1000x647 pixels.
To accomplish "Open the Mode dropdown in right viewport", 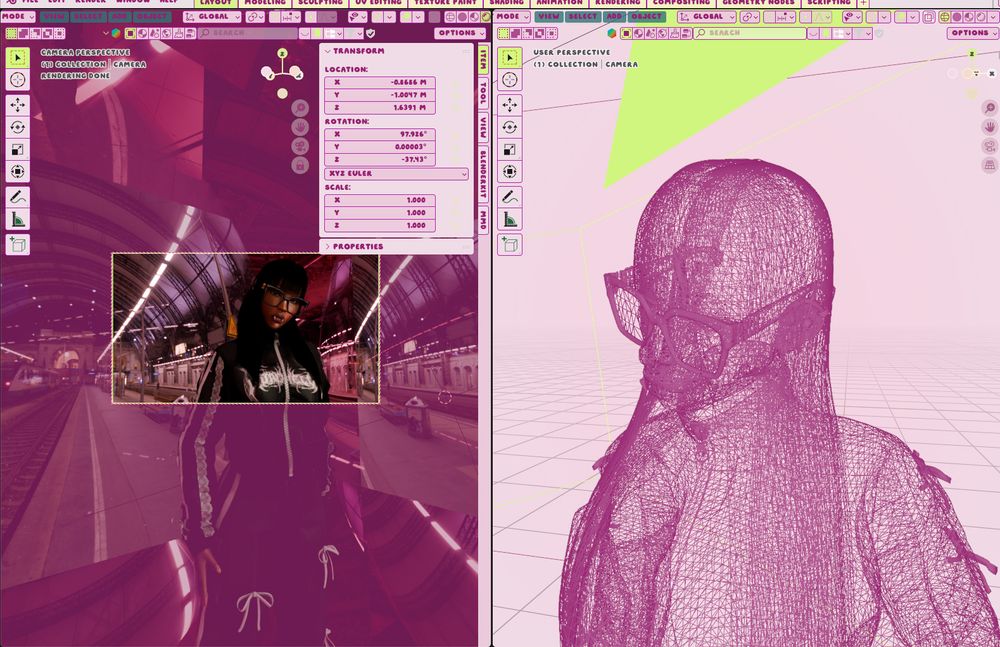I will click(x=512, y=17).
